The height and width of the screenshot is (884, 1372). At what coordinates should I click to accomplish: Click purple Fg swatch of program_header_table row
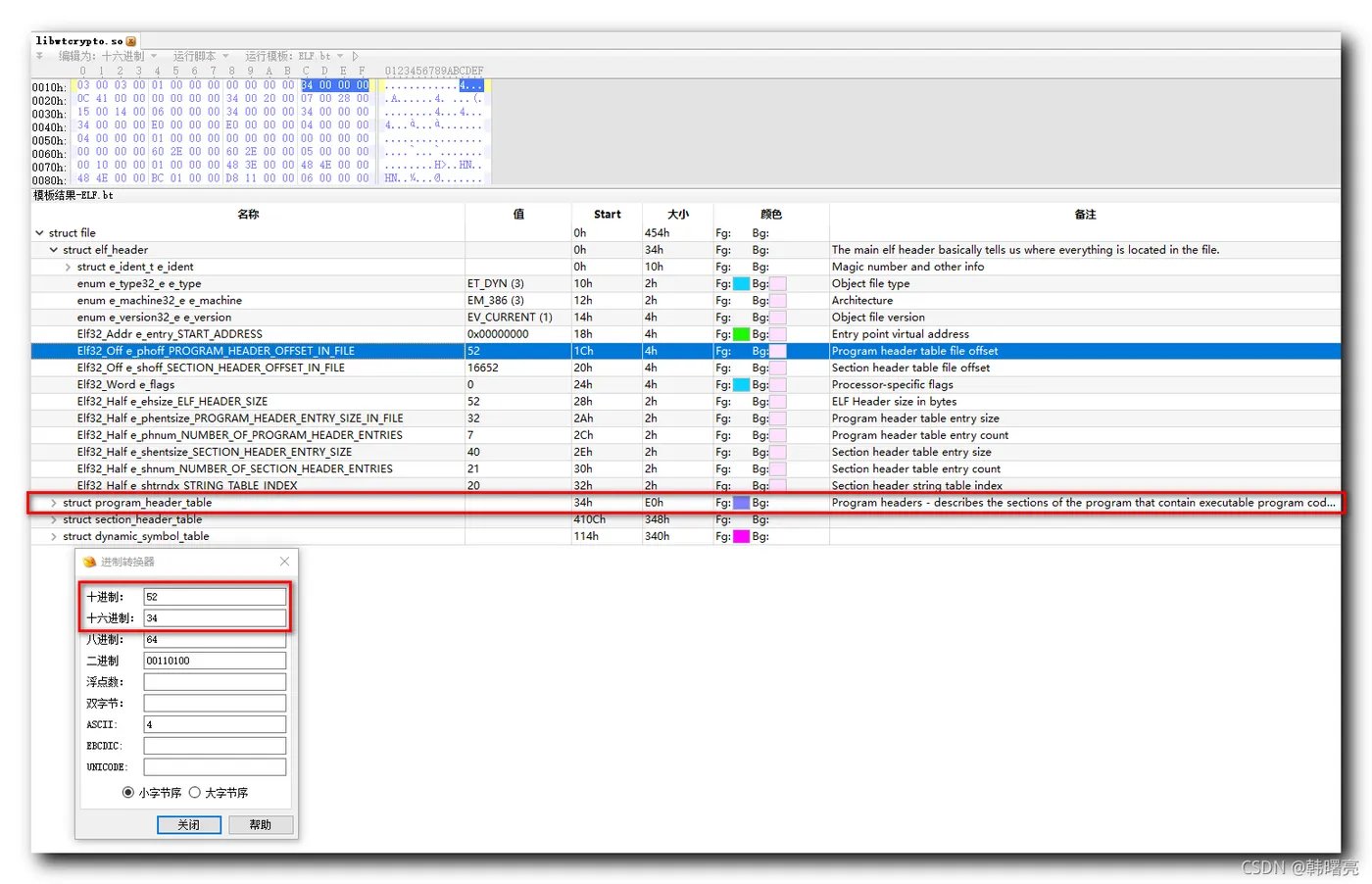(x=742, y=503)
